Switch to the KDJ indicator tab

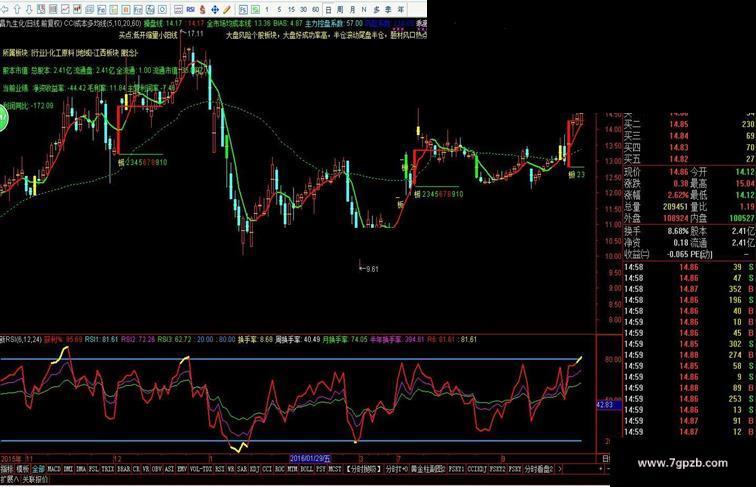point(255,469)
